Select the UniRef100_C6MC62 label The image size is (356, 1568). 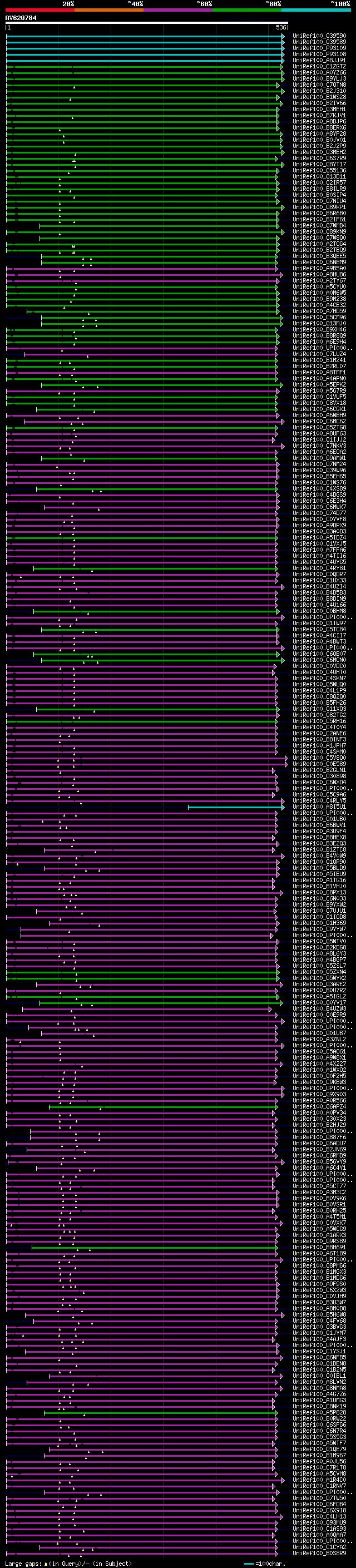(x=319, y=421)
